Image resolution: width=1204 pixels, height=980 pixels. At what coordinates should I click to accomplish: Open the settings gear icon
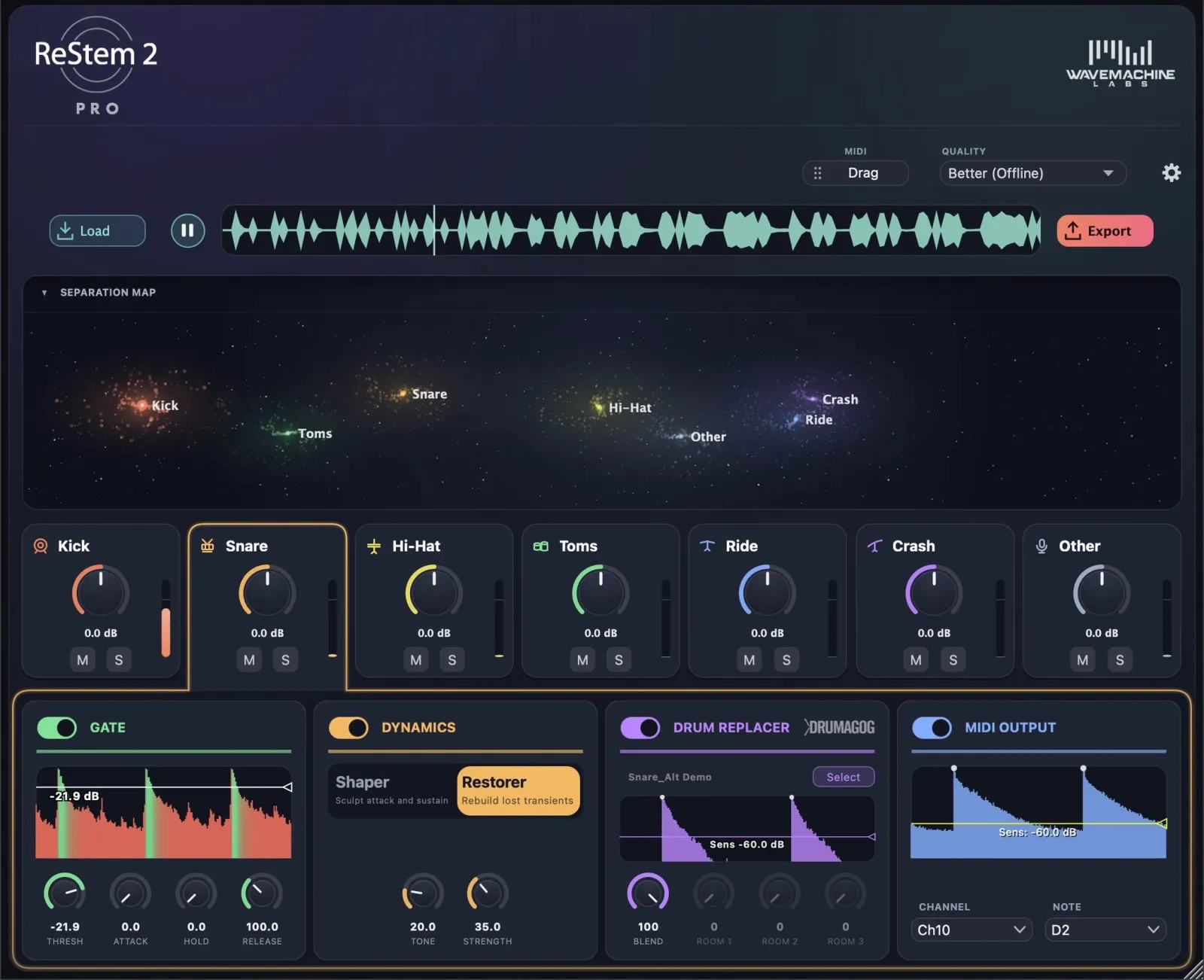[x=1171, y=173]
